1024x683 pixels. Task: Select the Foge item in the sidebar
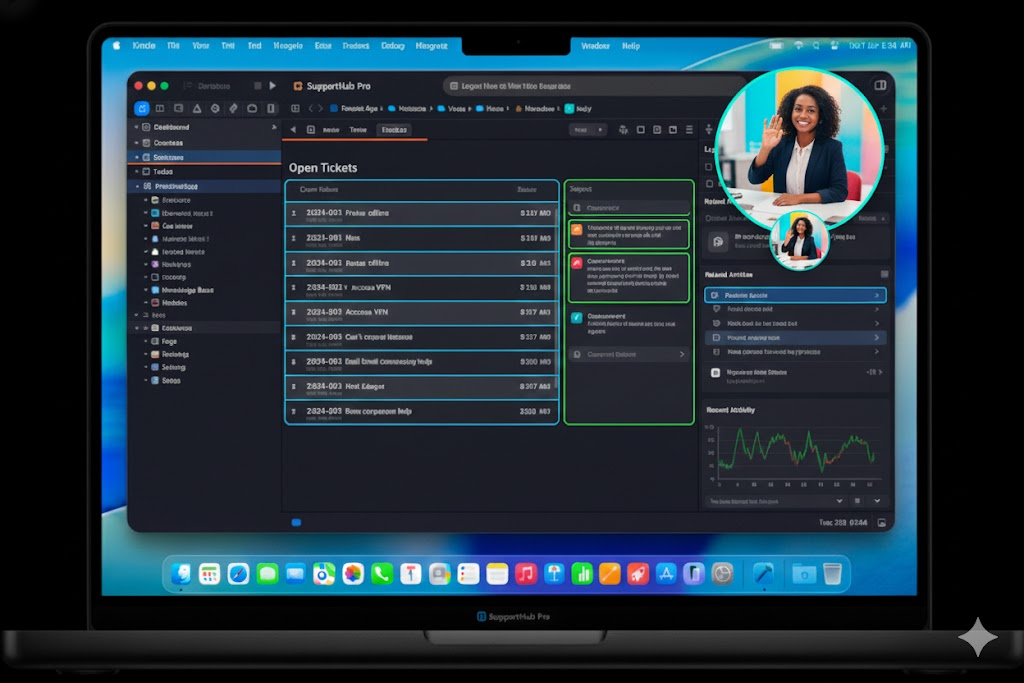(204, 342)
